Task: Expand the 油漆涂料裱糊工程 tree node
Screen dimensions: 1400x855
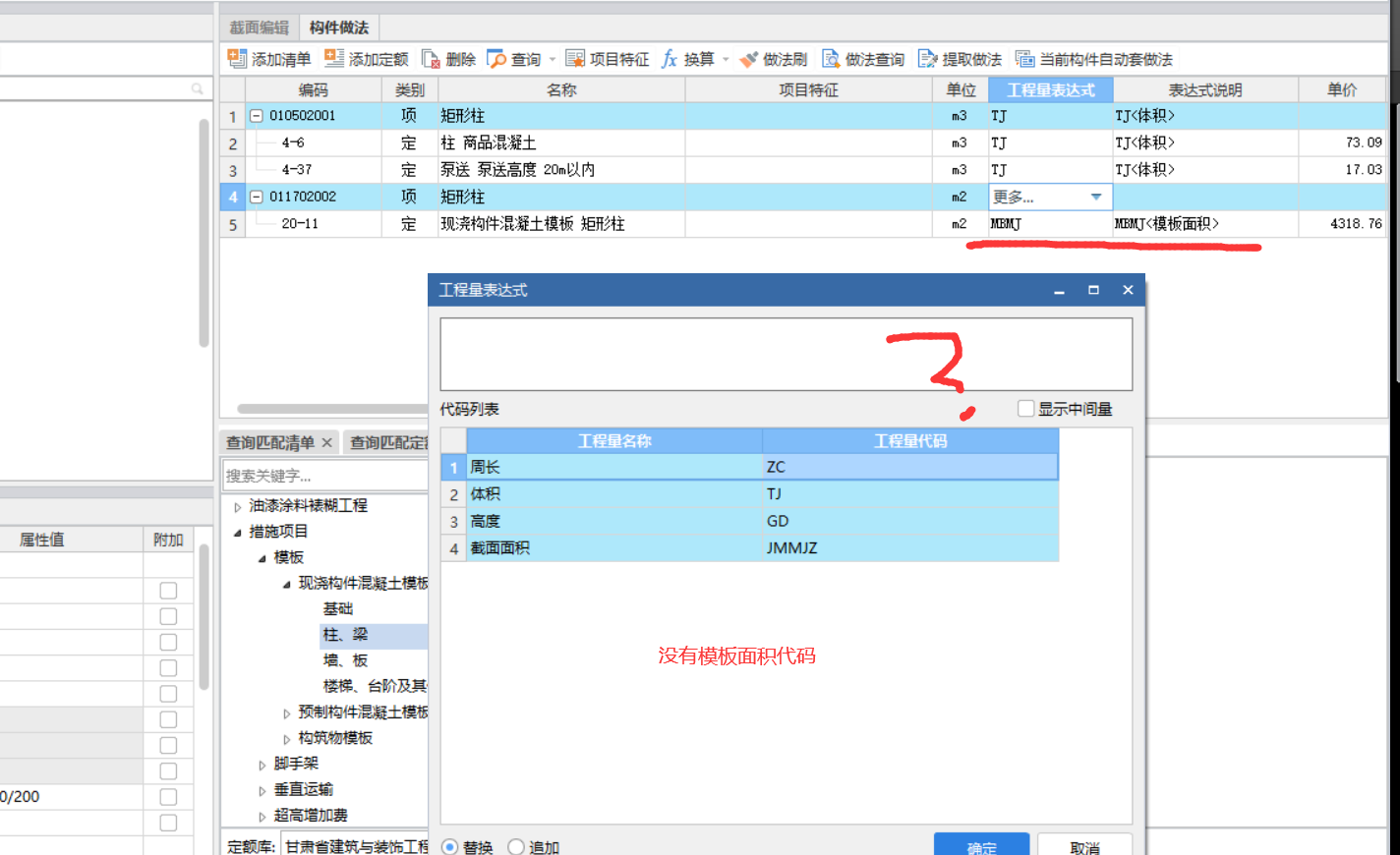Action: click(x=238, y=507)
